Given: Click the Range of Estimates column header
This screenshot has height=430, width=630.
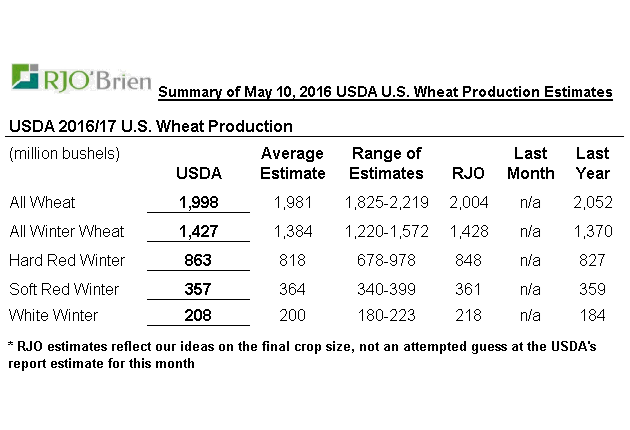Looking at the screenshot, I should click(x=386, y=163).
